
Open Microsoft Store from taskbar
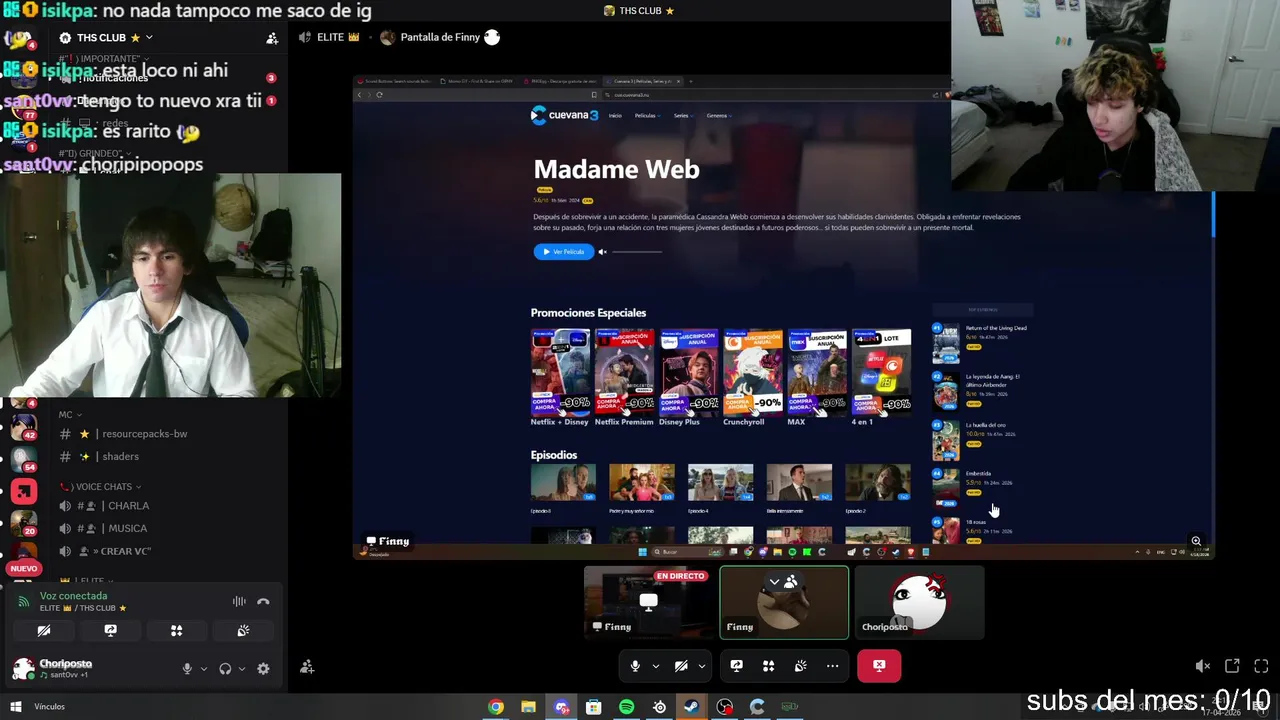pos(593,707)
